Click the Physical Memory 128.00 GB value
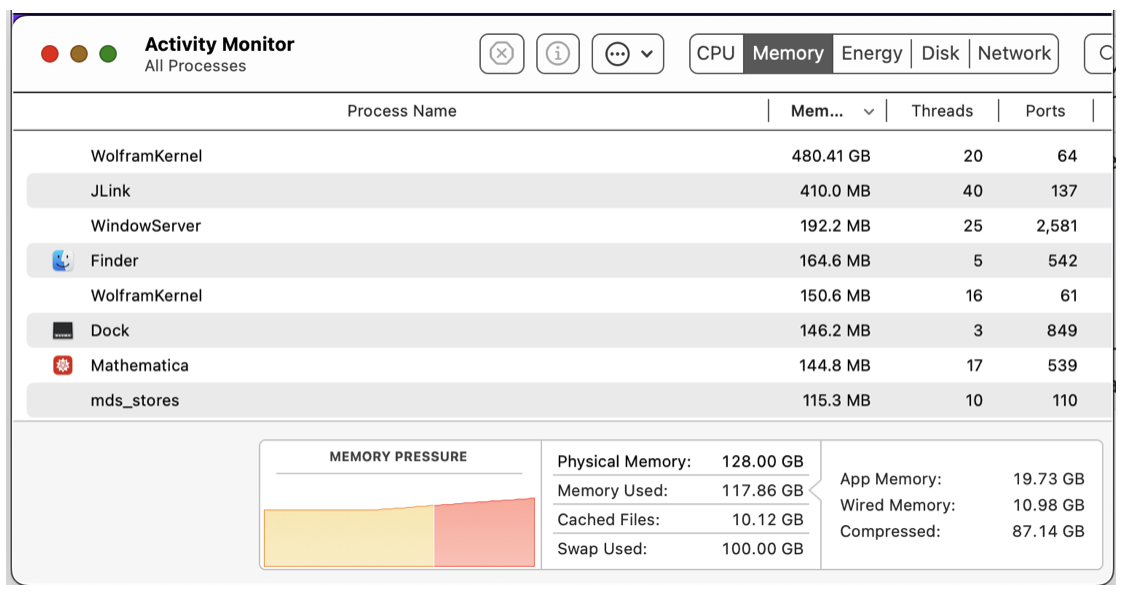 763,462
